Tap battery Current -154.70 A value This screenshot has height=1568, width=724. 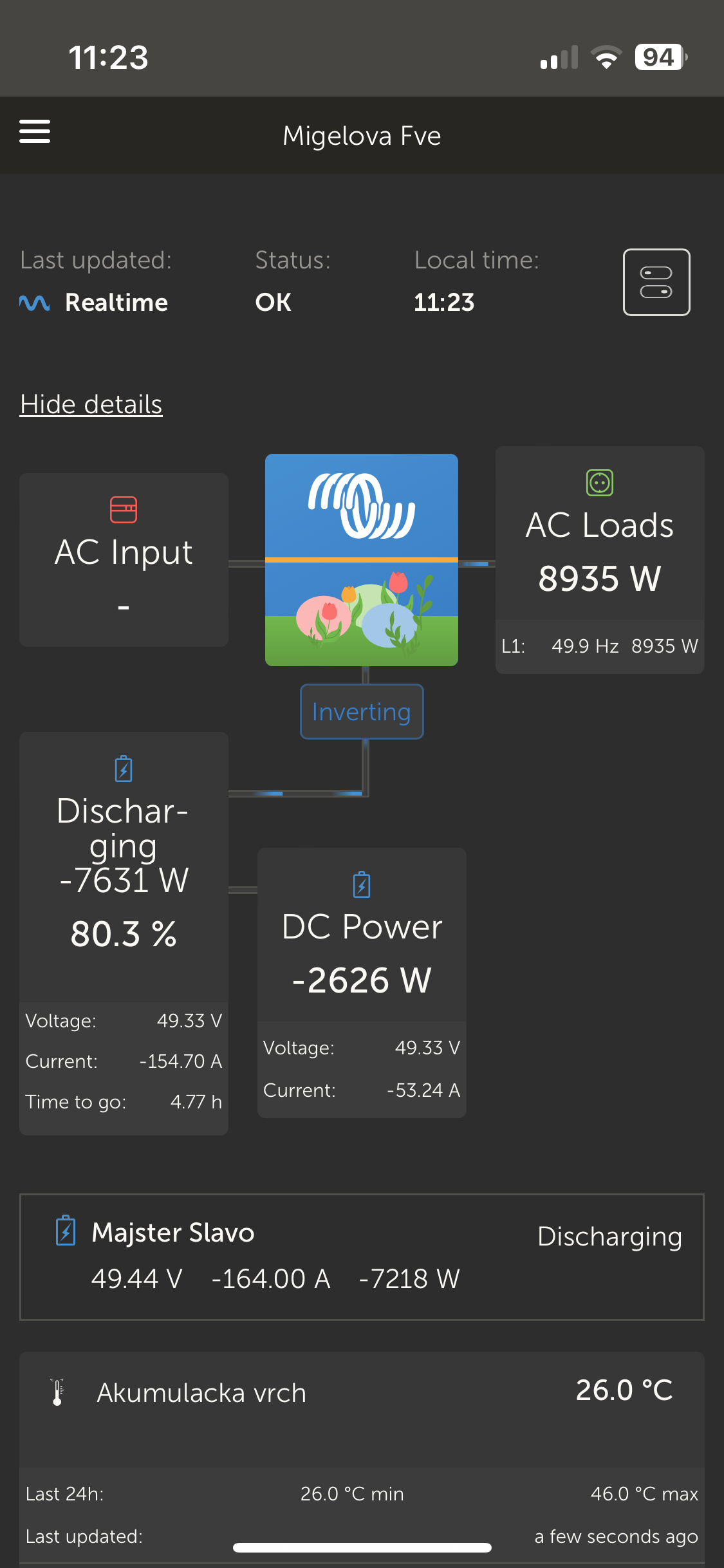pos(181,1061)
